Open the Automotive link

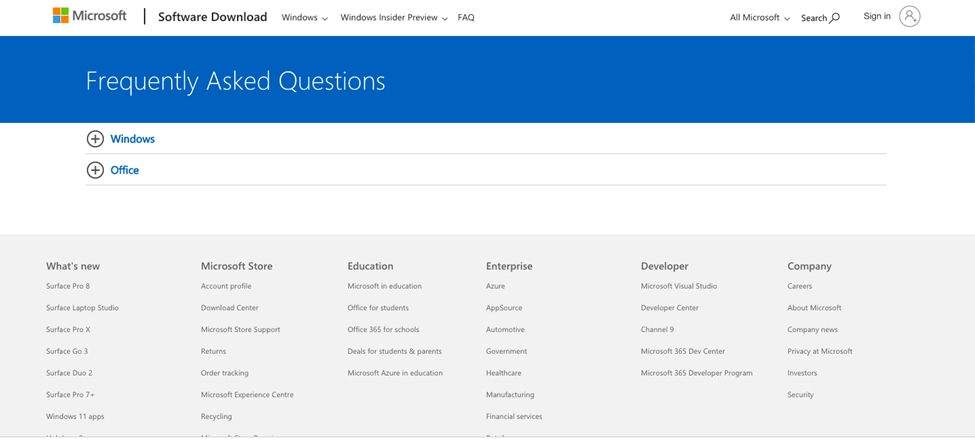coord(505,329)
